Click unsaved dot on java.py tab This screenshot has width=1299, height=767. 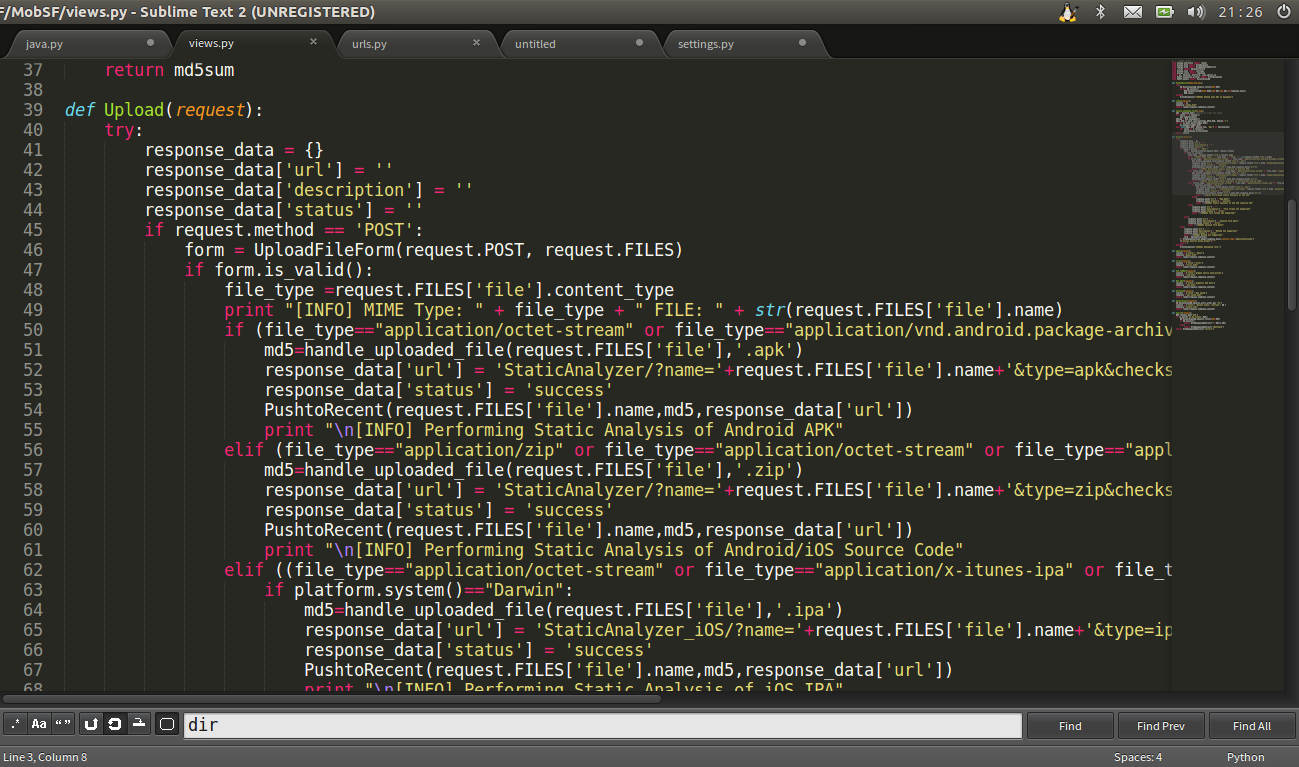[150, 43]
